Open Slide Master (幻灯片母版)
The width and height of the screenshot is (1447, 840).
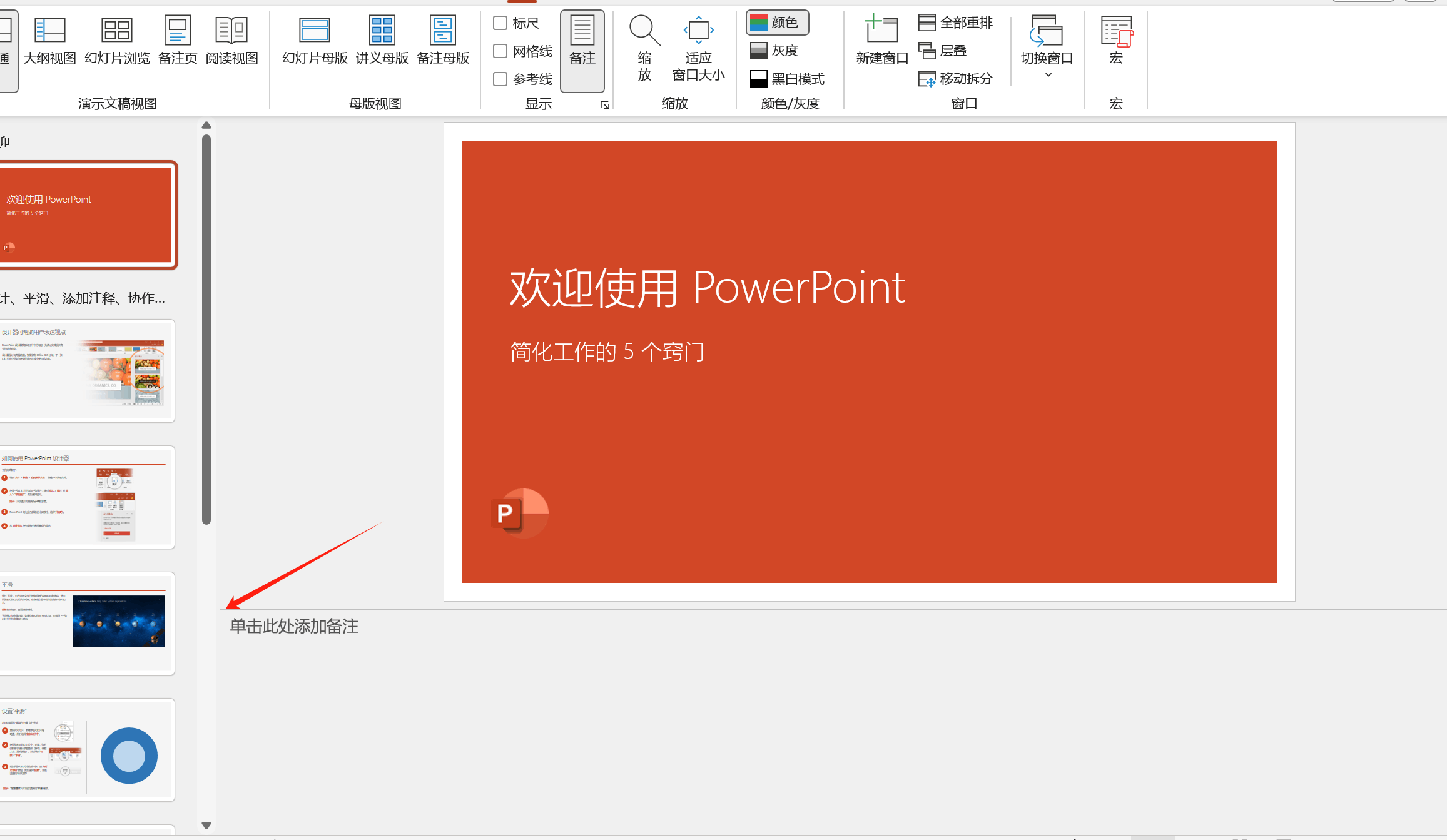click(315, 41)
